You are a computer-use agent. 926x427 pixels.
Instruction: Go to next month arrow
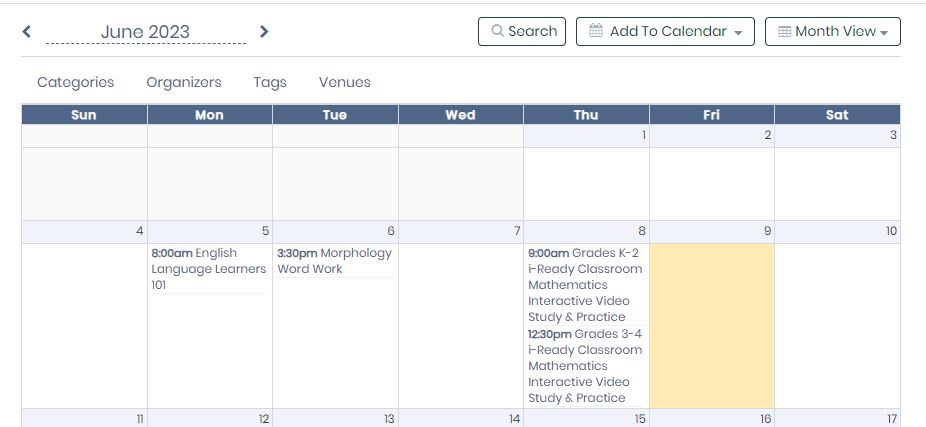click(x=264, y=31)
